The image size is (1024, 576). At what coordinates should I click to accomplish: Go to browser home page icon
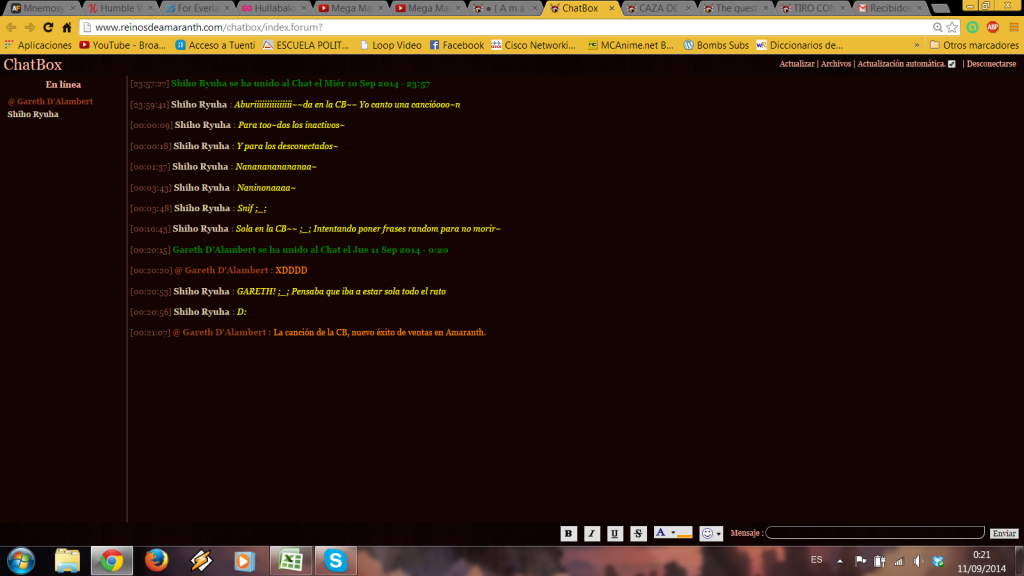pos(66,28)
